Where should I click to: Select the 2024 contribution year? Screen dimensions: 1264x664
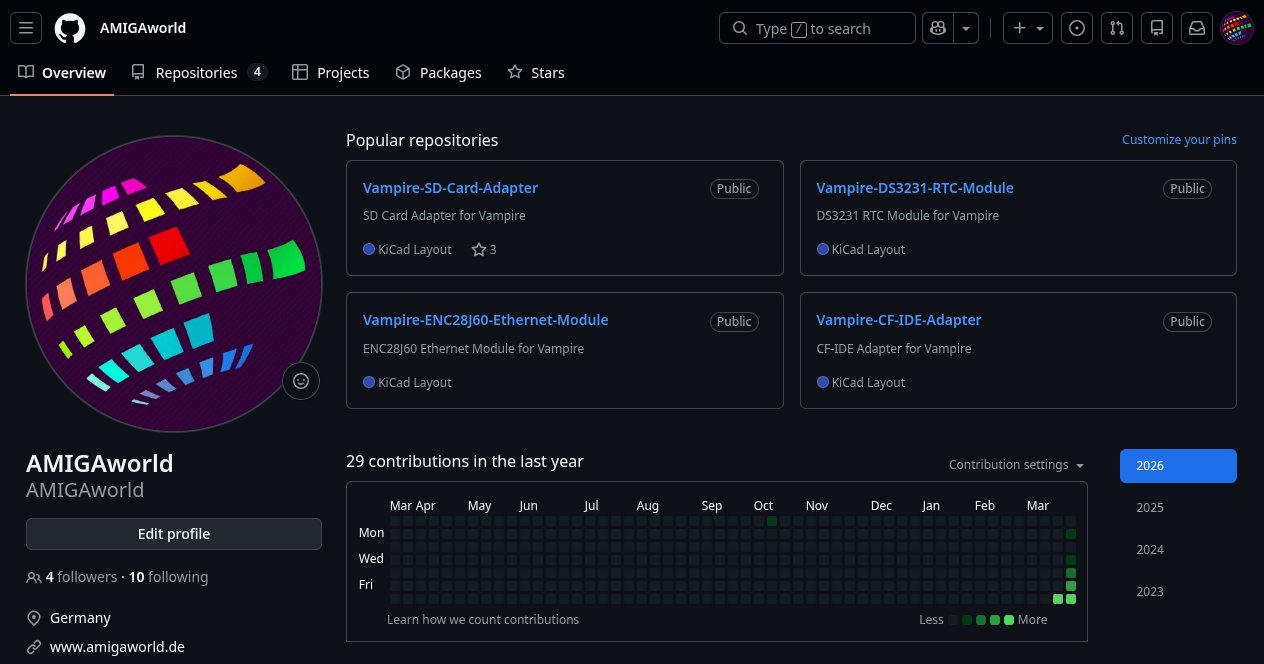[1150, 550]
